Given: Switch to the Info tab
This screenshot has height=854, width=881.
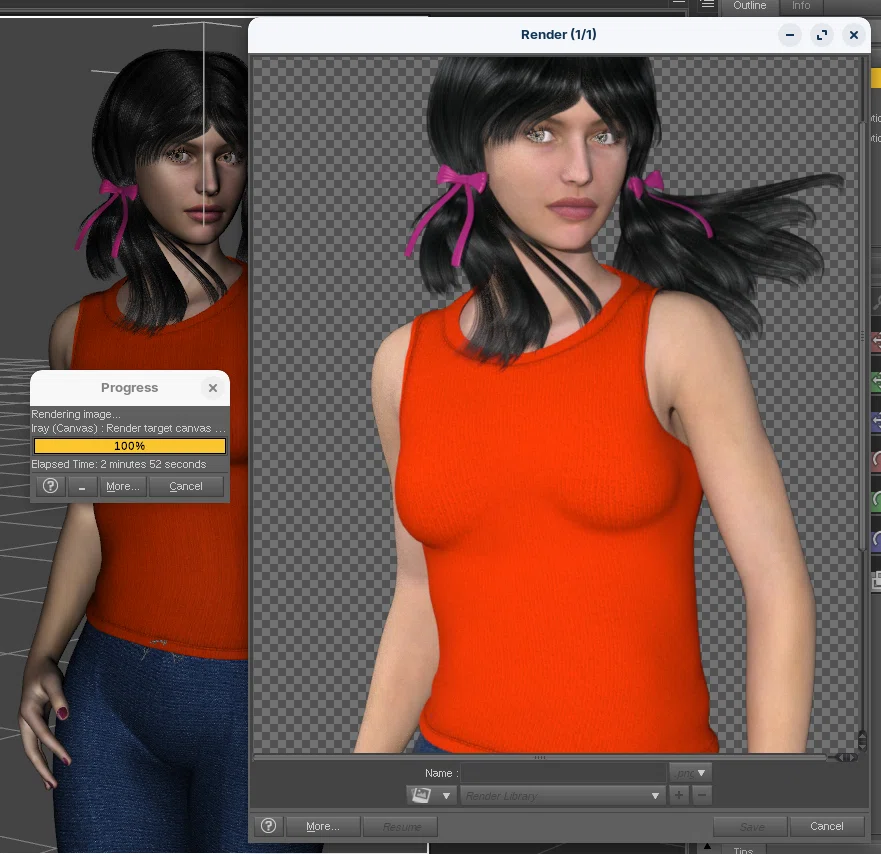Looking at the screenshot, I should tap(801, 6).
